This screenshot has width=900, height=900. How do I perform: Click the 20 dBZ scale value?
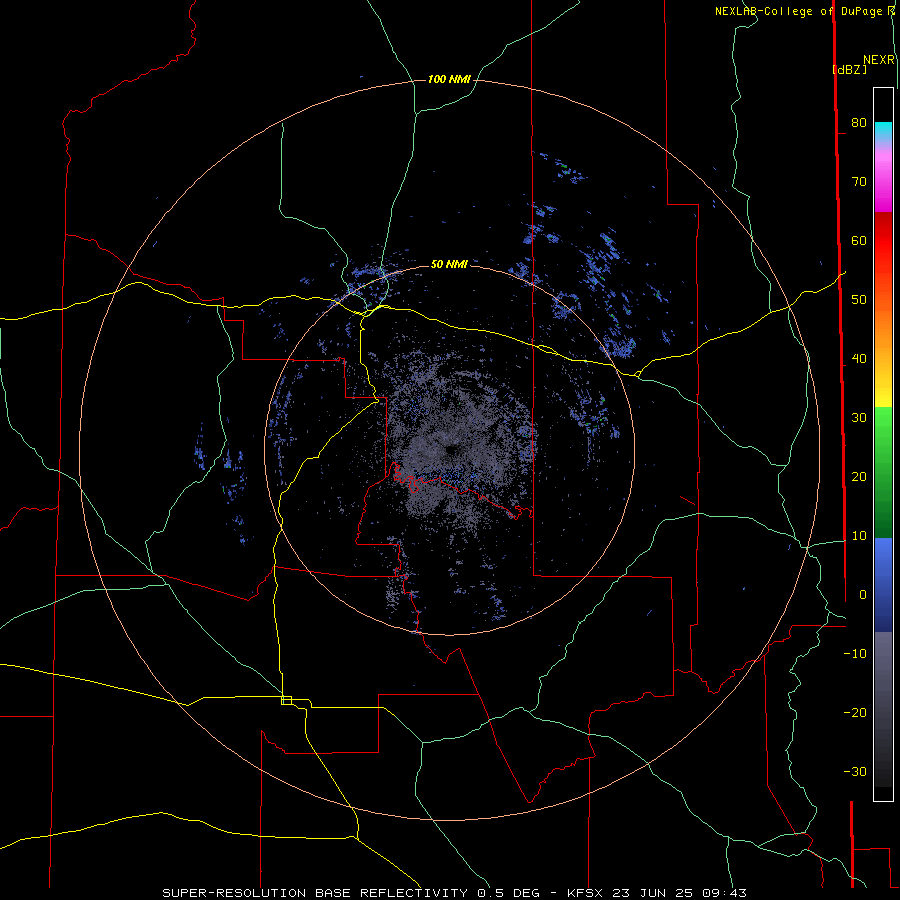coord(859,476)
